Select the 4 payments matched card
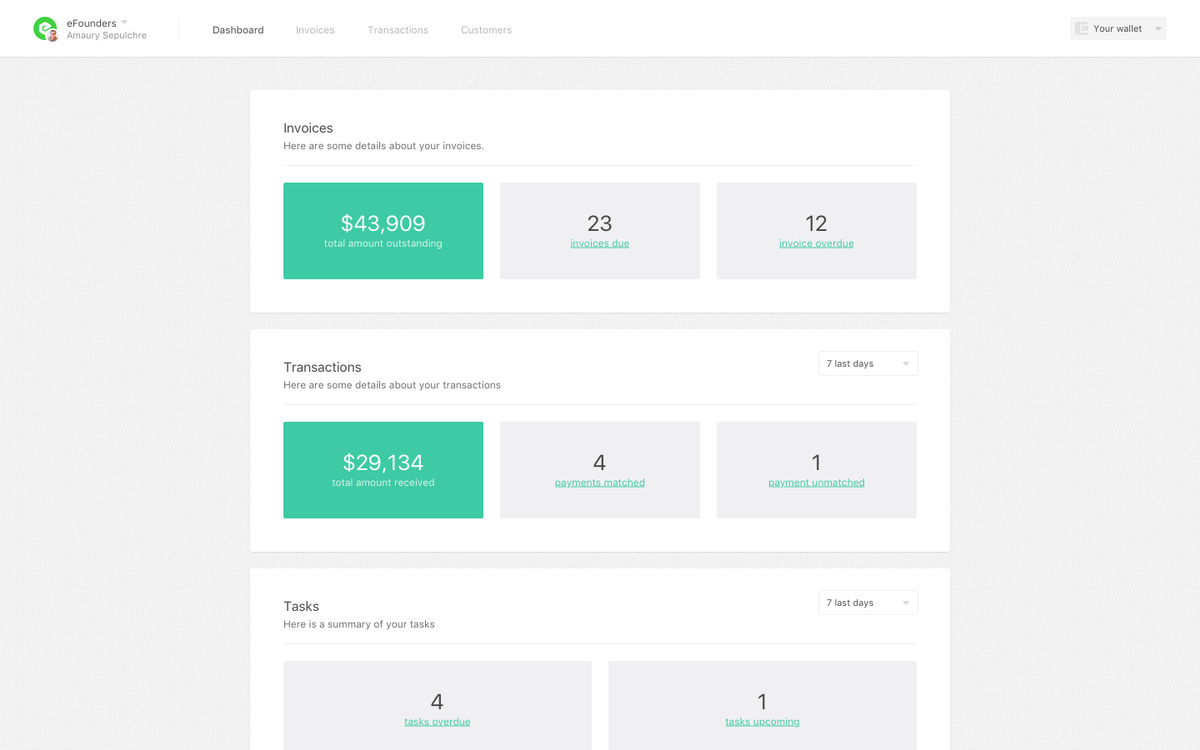1200x750 pixels. [x=600, y=469]
